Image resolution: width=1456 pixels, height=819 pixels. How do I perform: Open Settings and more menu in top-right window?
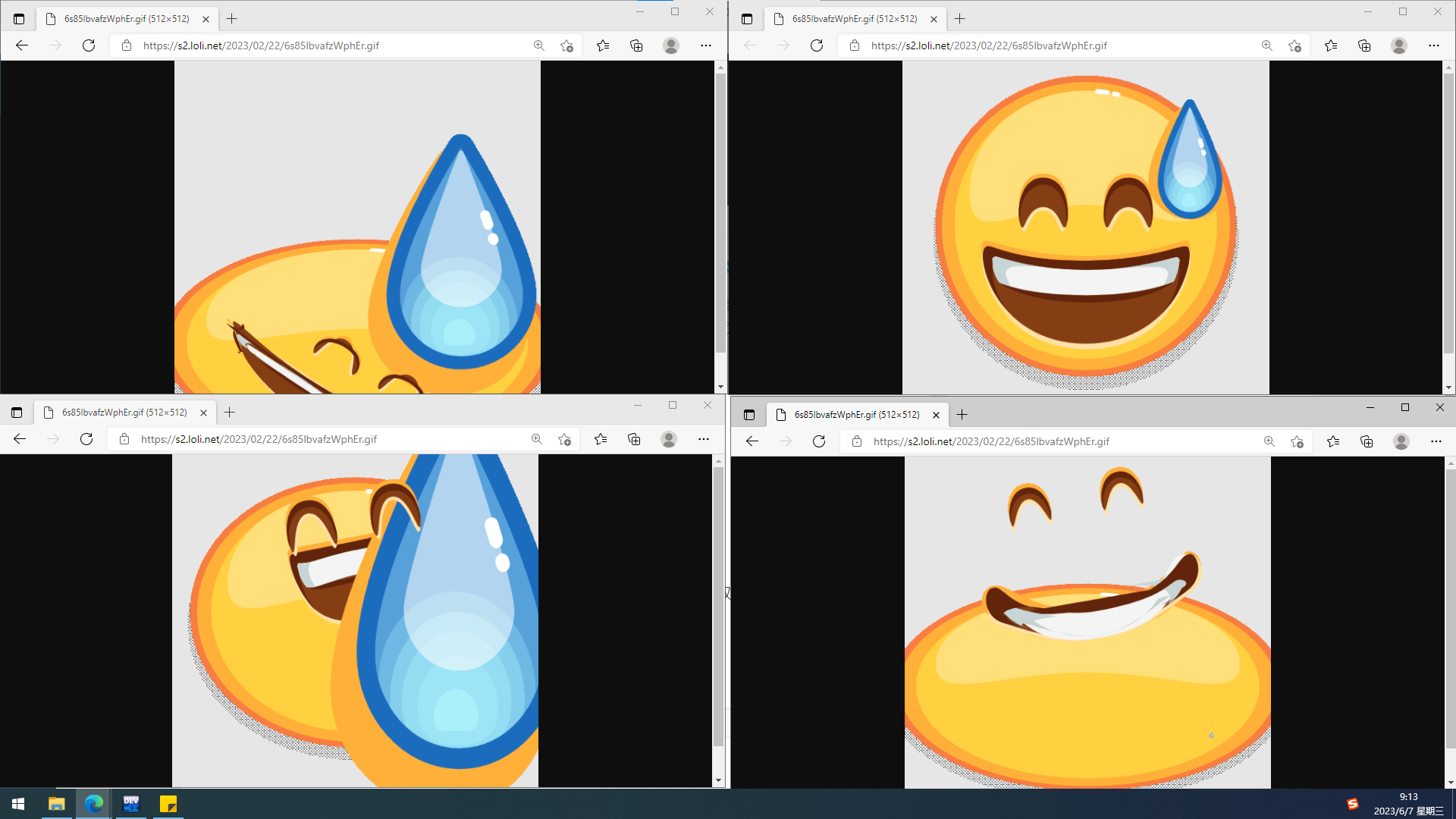coord(1433,45)
